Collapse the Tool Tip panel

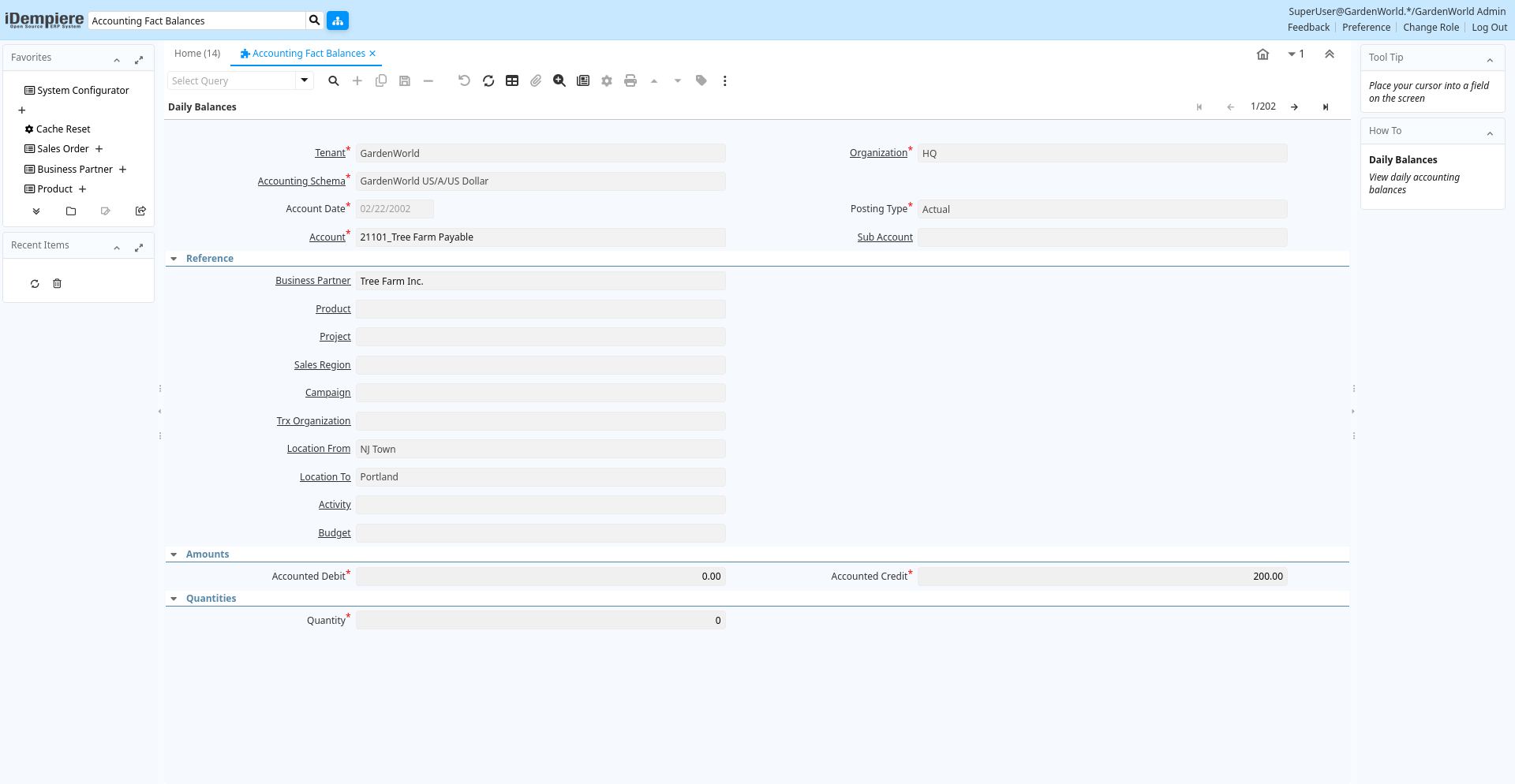[x=1490, y=60]
